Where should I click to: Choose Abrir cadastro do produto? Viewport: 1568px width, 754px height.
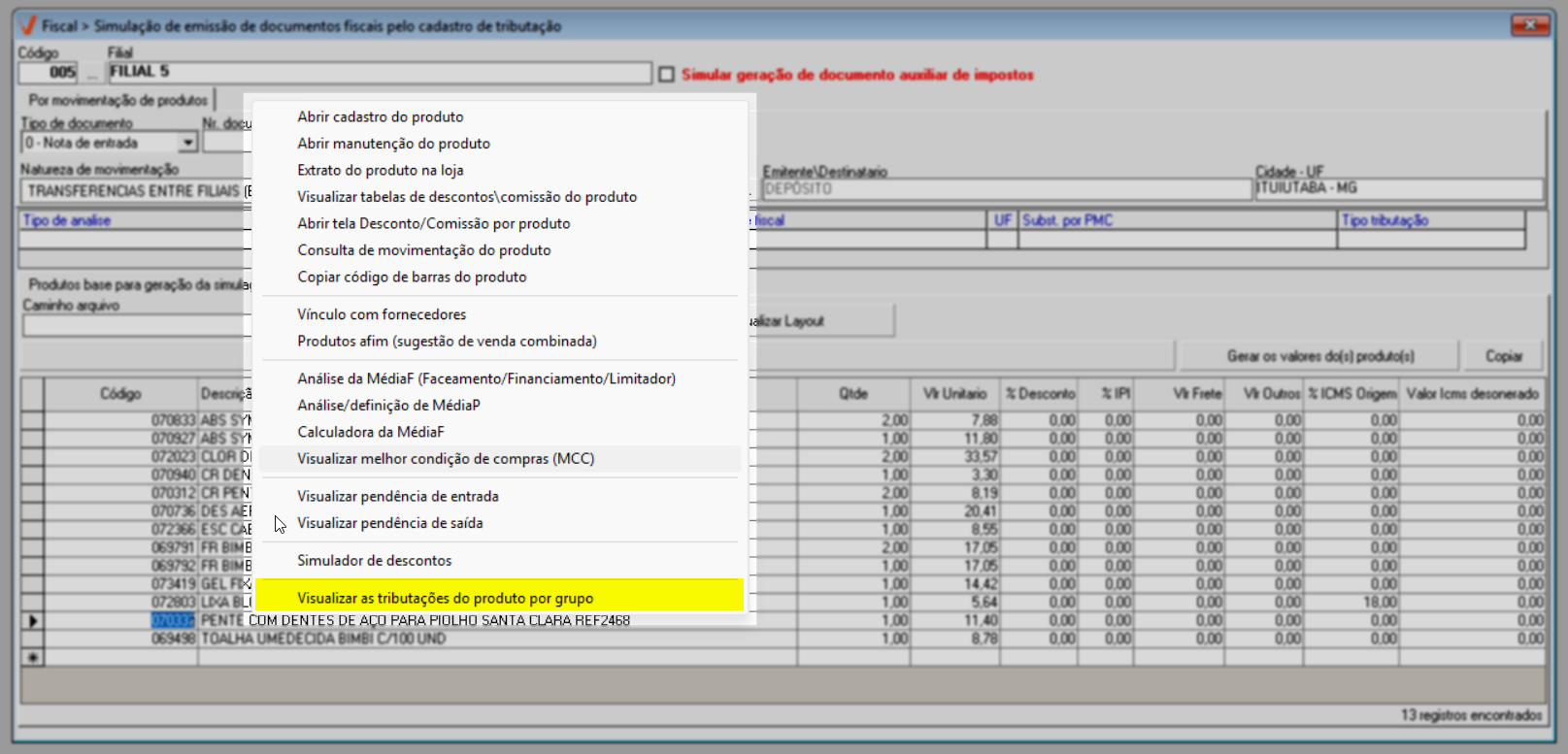pos(380,116)
